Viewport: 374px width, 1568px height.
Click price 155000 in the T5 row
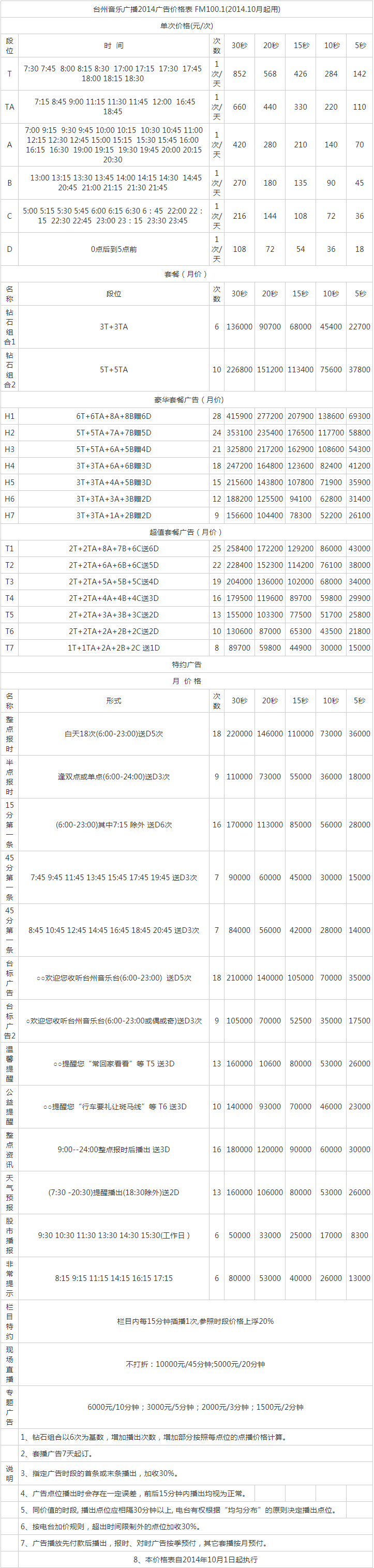tap(240, 615)
